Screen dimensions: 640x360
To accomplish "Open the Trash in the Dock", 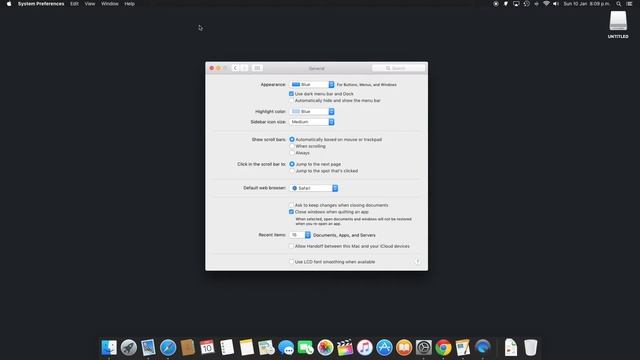I will click(x=530, y=348).
